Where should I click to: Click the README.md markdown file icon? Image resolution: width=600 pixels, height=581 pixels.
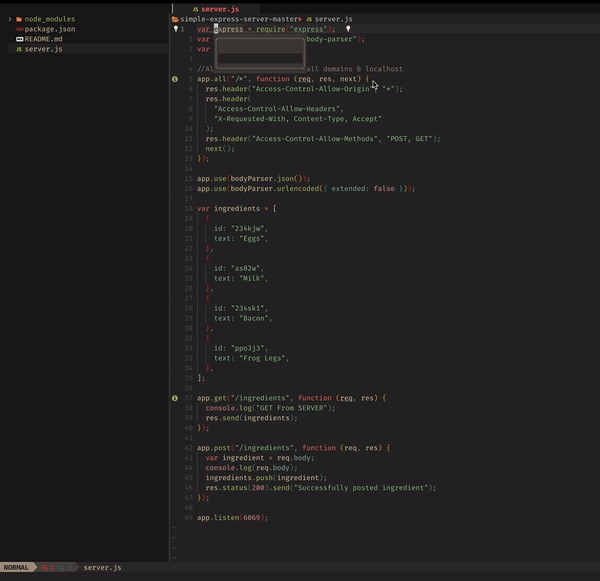[x=20, y=39]
